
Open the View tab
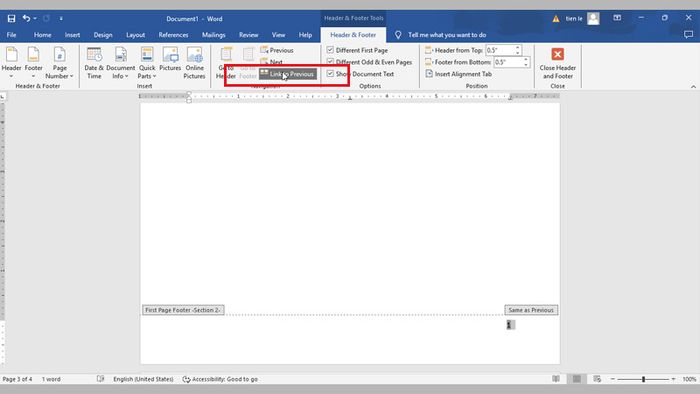pos(278,35)
